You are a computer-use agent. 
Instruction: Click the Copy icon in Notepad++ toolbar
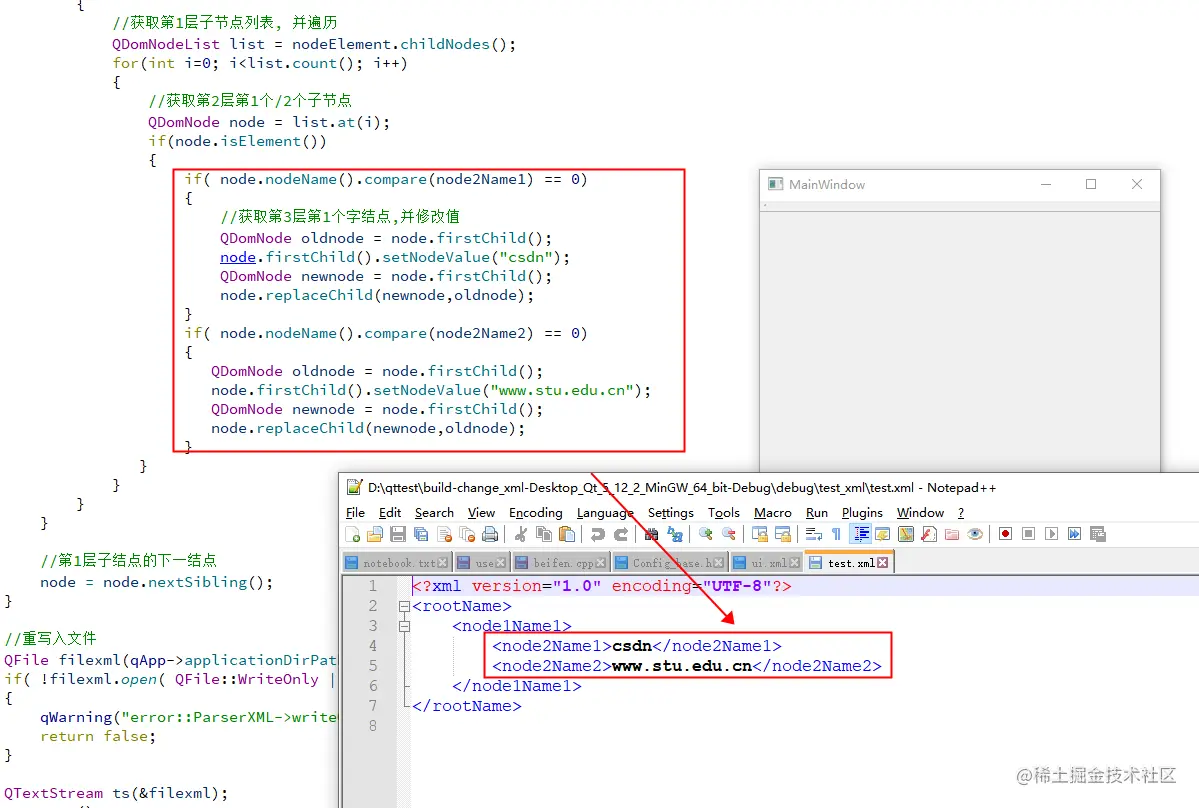544,534
